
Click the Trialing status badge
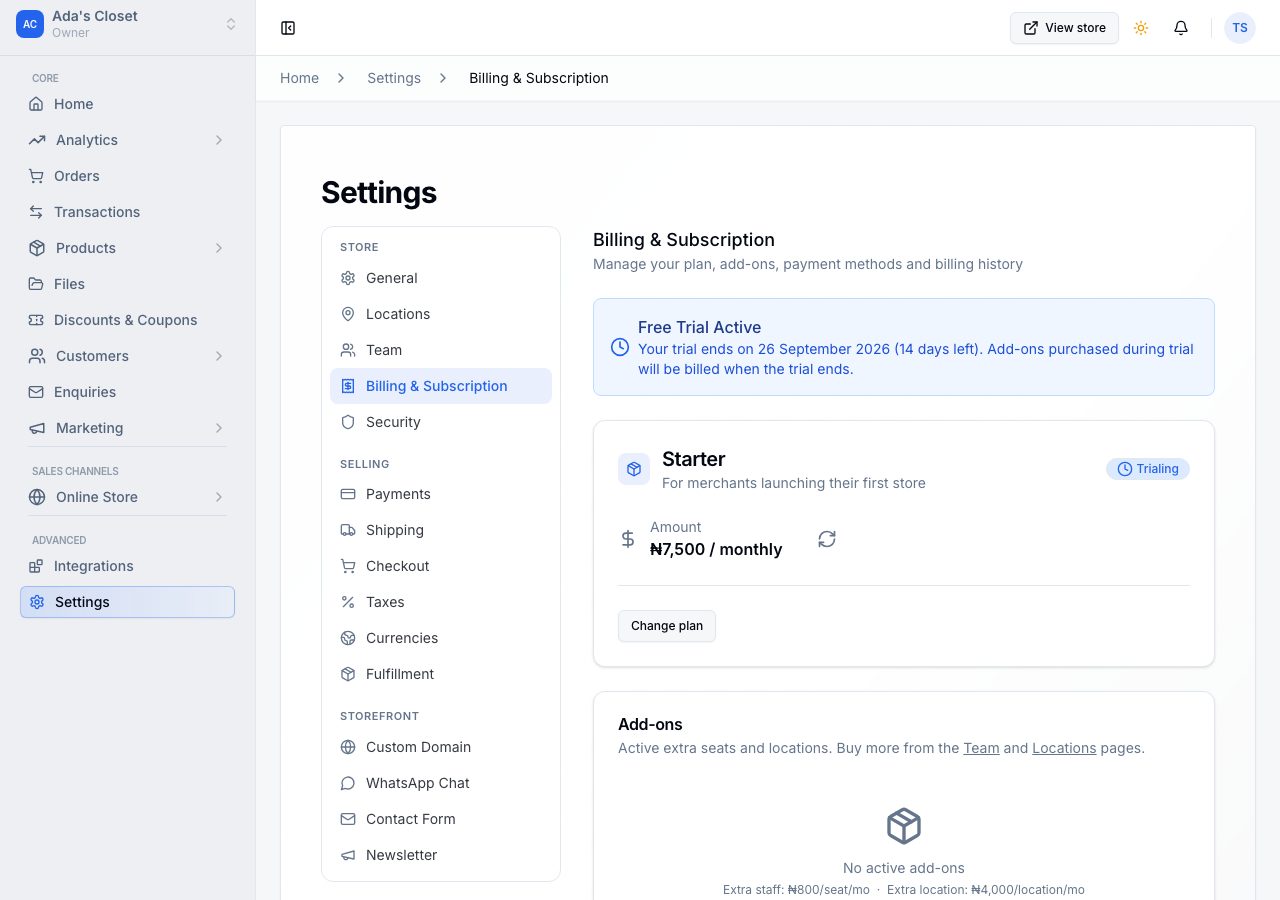pos(1148,469)
